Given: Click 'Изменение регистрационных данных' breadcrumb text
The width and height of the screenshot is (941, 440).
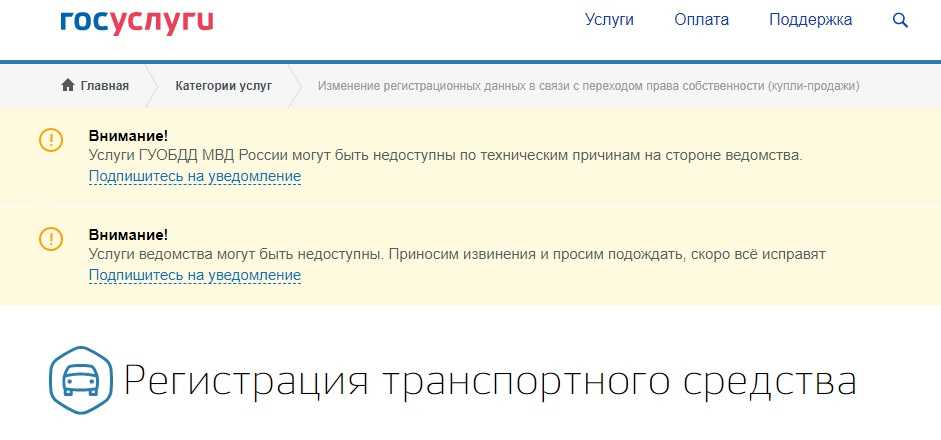Looking at the screenshot, I should point(588,86).
